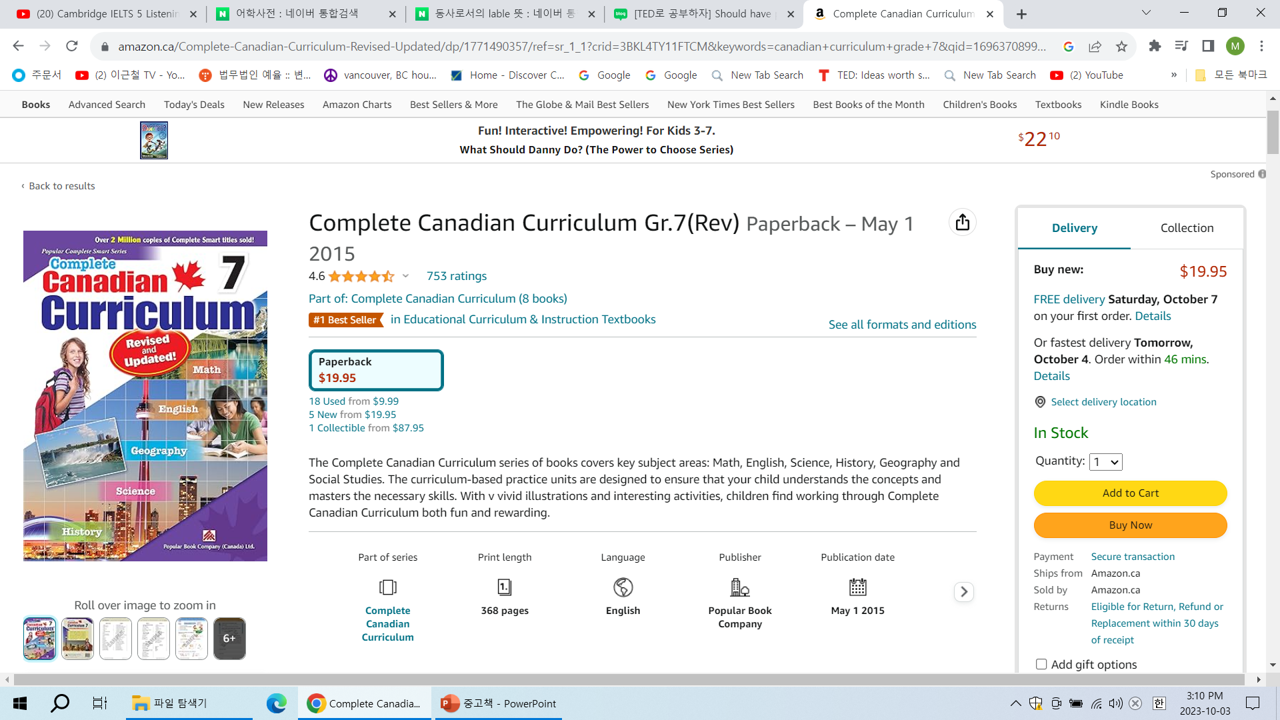Click the browser forward arrow
This screenshot has width=1280, height=720.
point(45,46)
